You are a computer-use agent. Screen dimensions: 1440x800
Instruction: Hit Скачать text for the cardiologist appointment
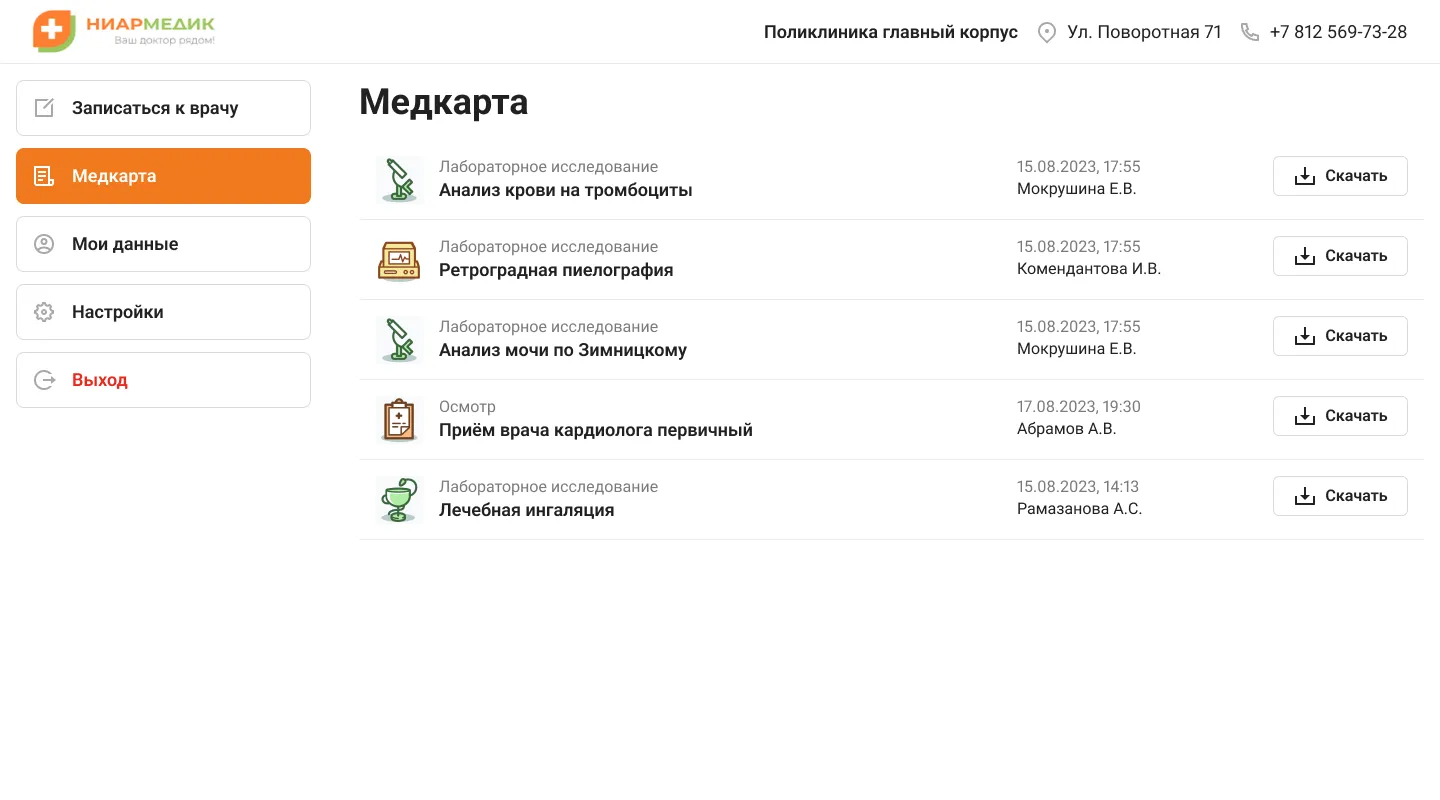tap(1356, 416)
